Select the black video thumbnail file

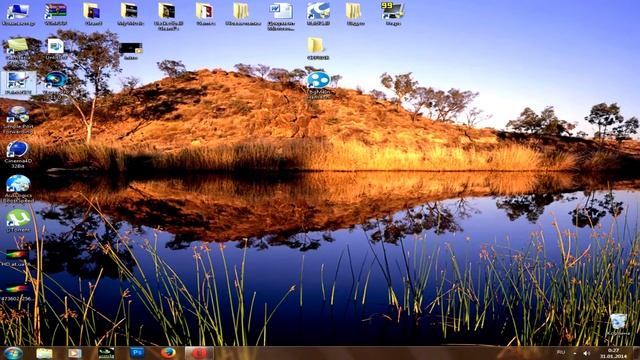point(131,51)
